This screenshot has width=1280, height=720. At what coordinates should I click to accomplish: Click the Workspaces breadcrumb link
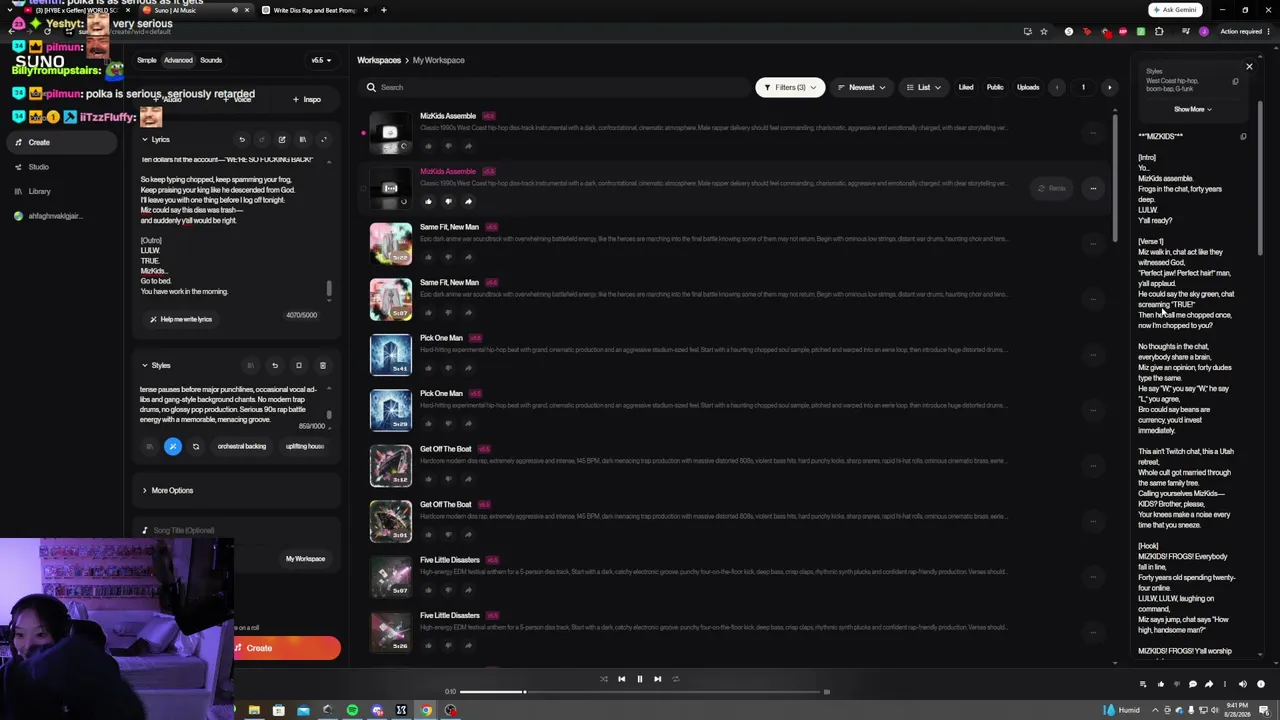point(379,60)
